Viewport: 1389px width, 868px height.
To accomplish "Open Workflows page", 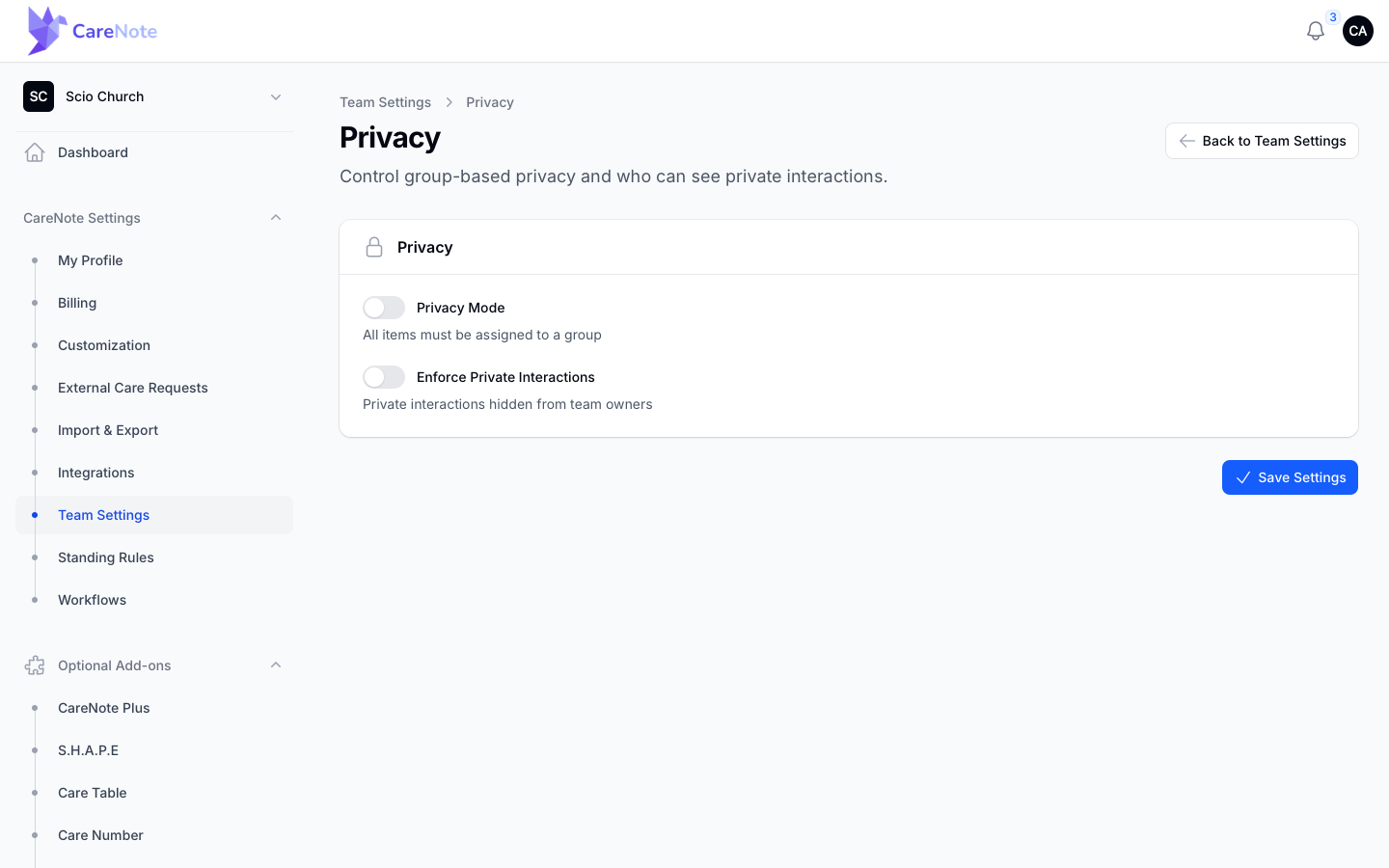I will (154, 600).
